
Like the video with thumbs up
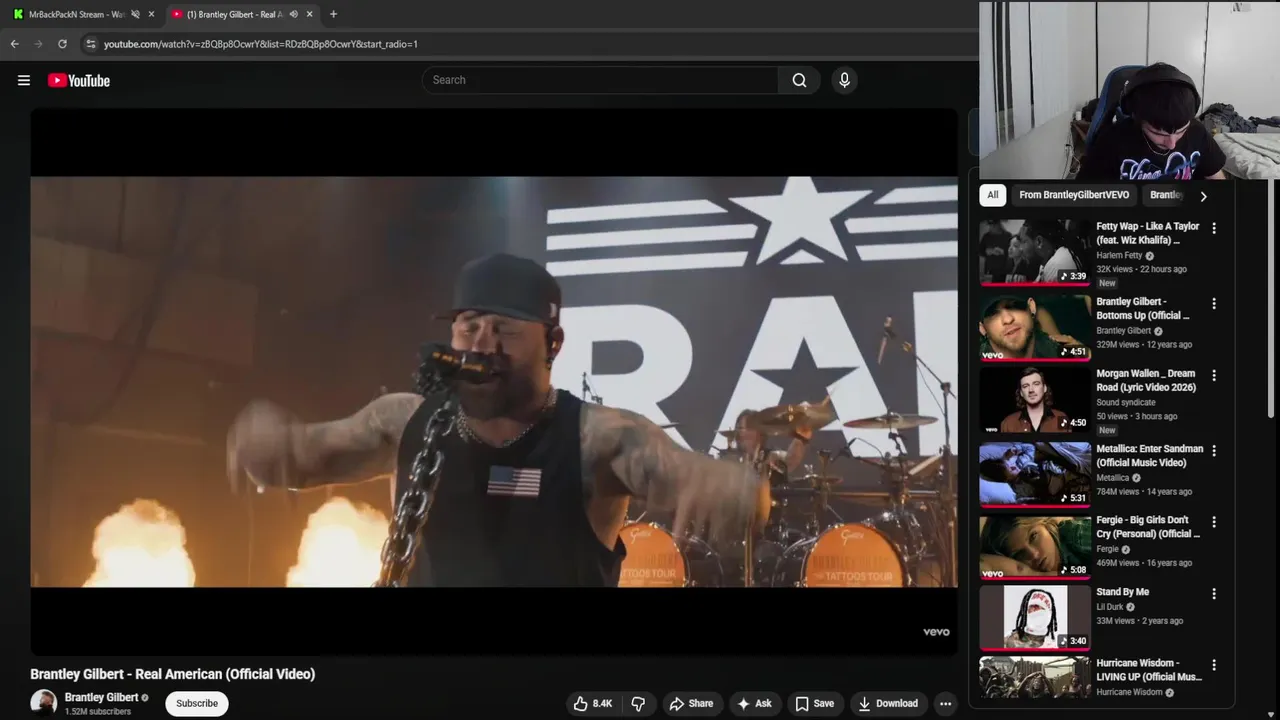coord(592,704)
